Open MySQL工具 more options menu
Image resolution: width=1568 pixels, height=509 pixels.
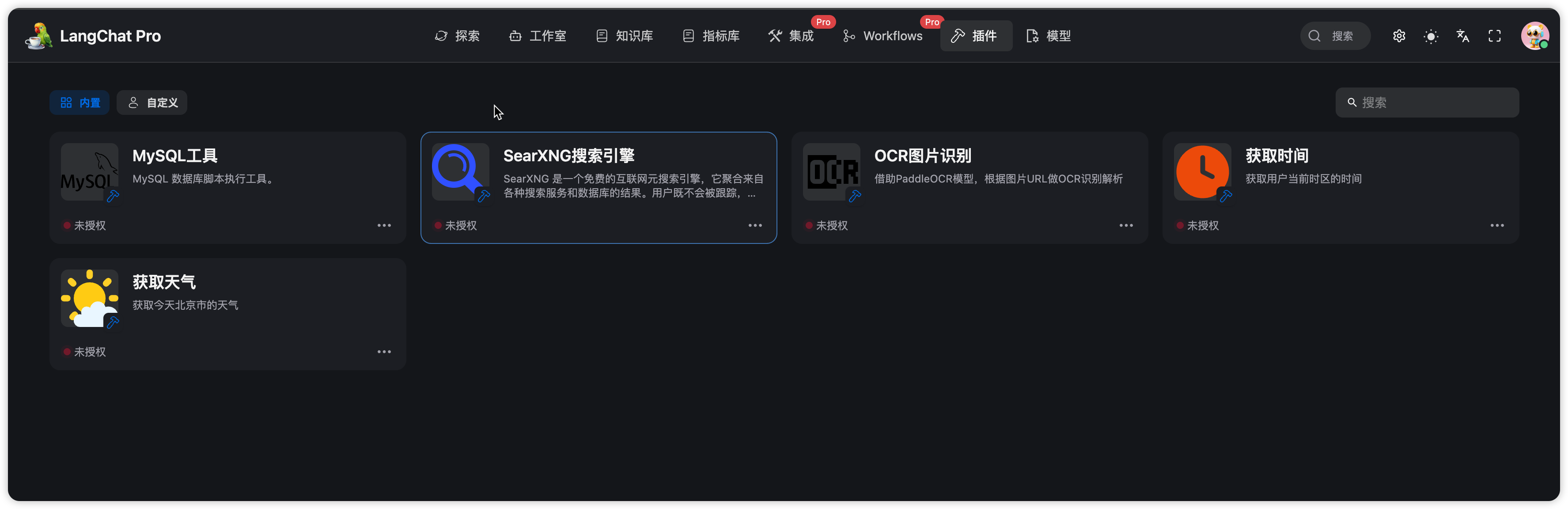pos(384,225)
